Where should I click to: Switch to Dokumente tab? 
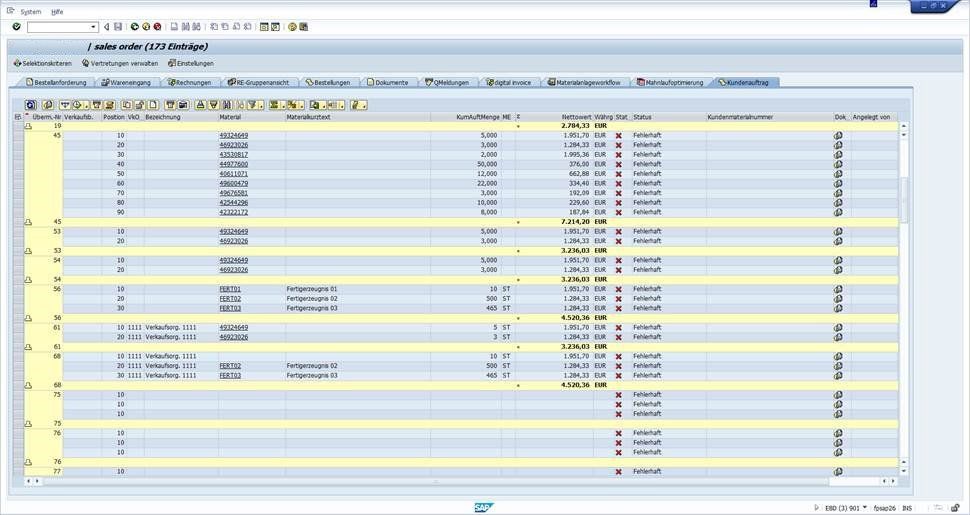point(388,82)
